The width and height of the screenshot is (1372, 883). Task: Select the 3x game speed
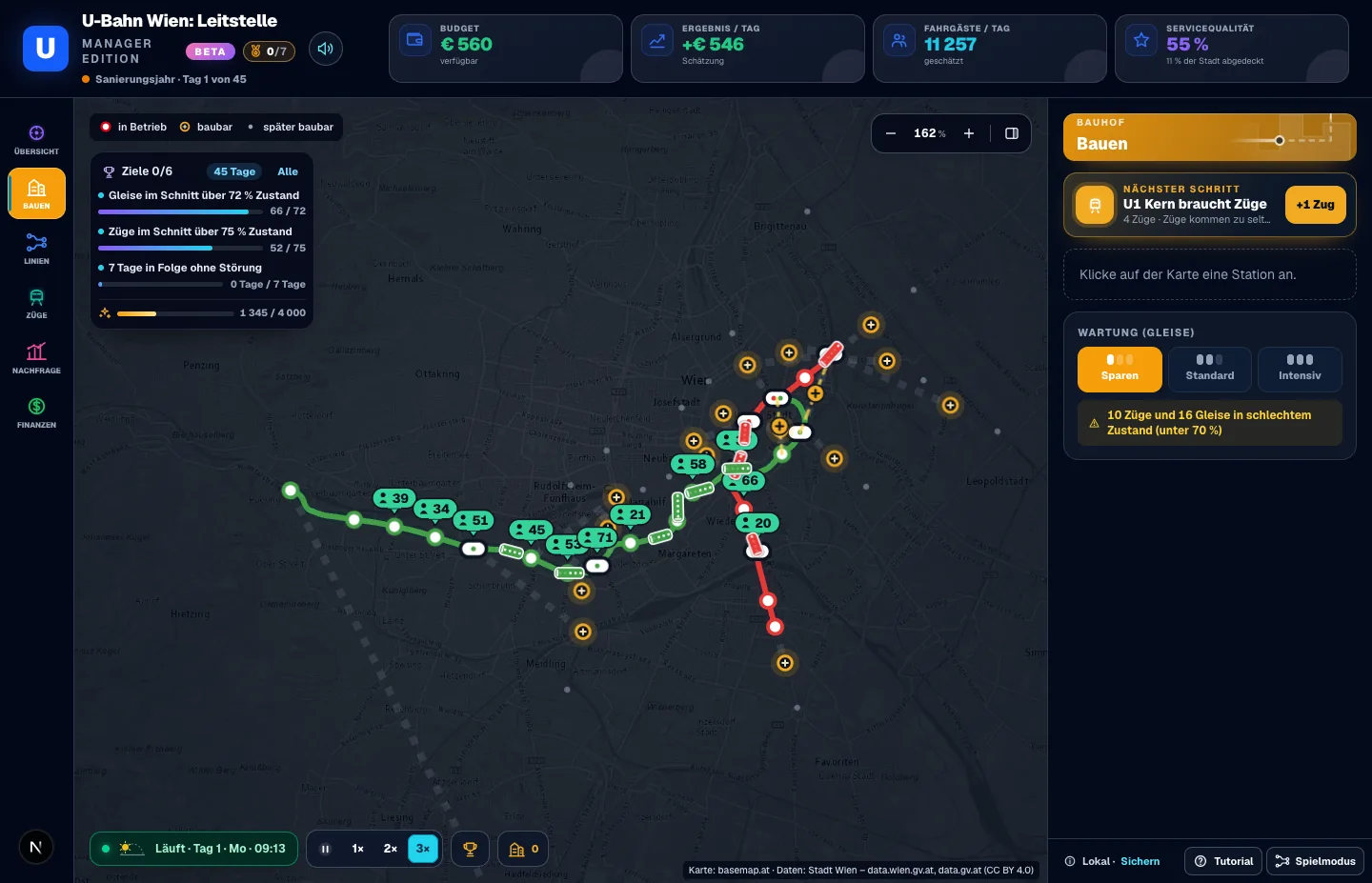click(423, 849)
